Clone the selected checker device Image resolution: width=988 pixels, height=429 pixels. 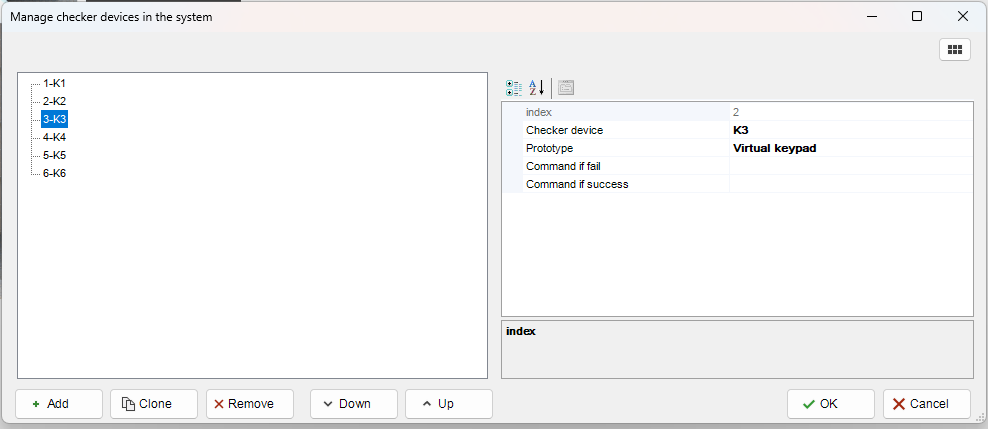click(154, 404)
